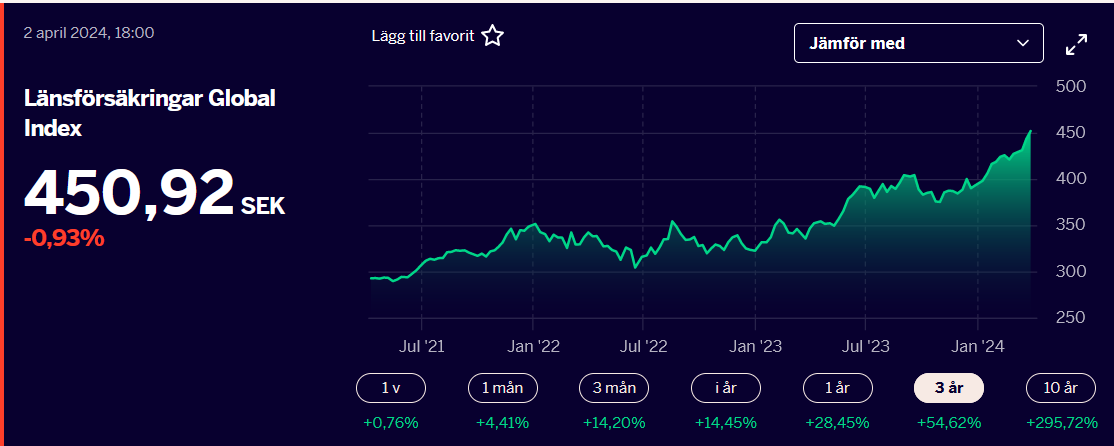Click the +14,45% year-to-date return
Image resolution: width=1114 pixels, height=446 pixels.
pyautogui.click(x=726, y=423)
